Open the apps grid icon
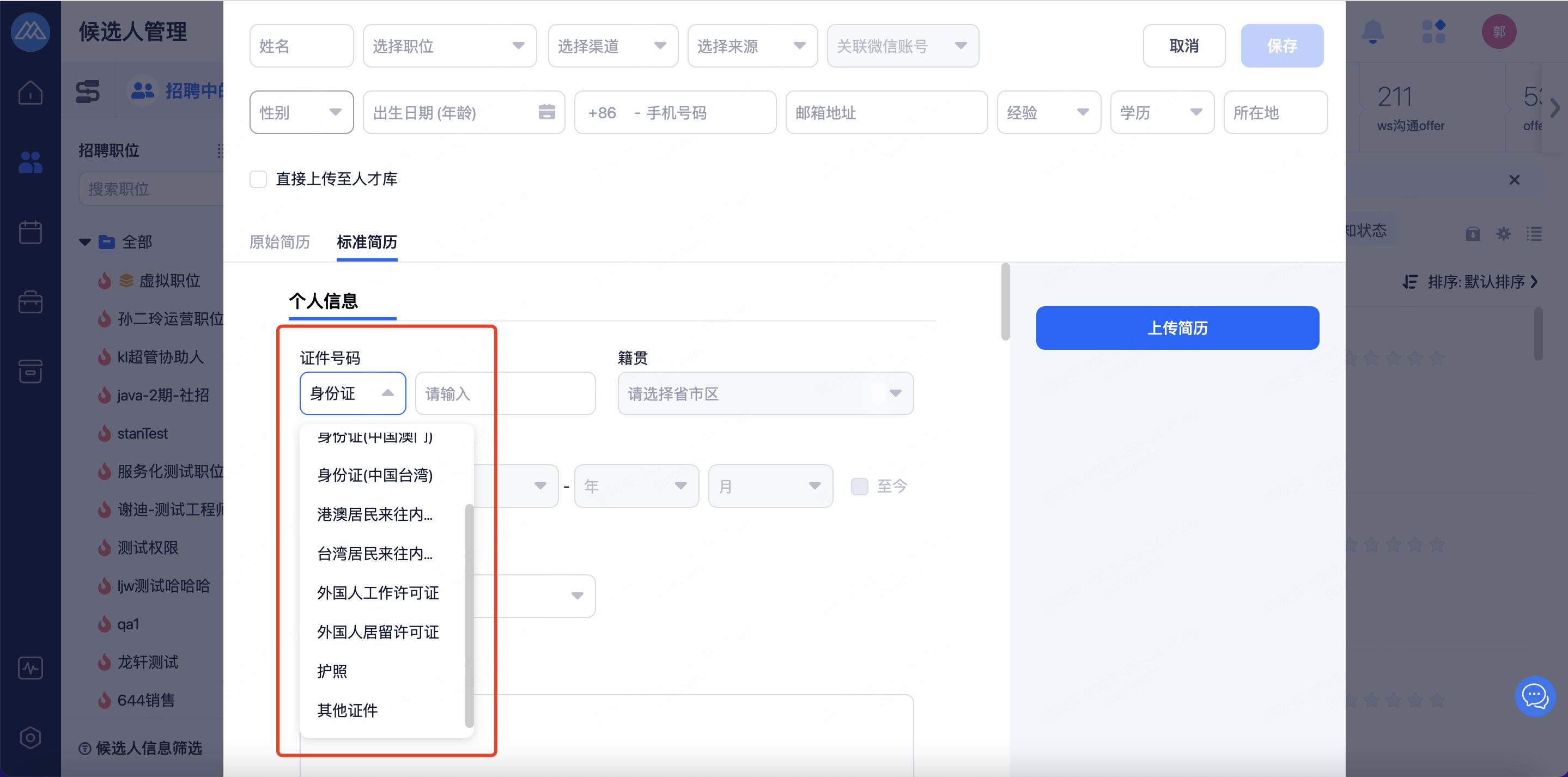The height and width of the screenshot is (777, 1568). pos(1433,32)
